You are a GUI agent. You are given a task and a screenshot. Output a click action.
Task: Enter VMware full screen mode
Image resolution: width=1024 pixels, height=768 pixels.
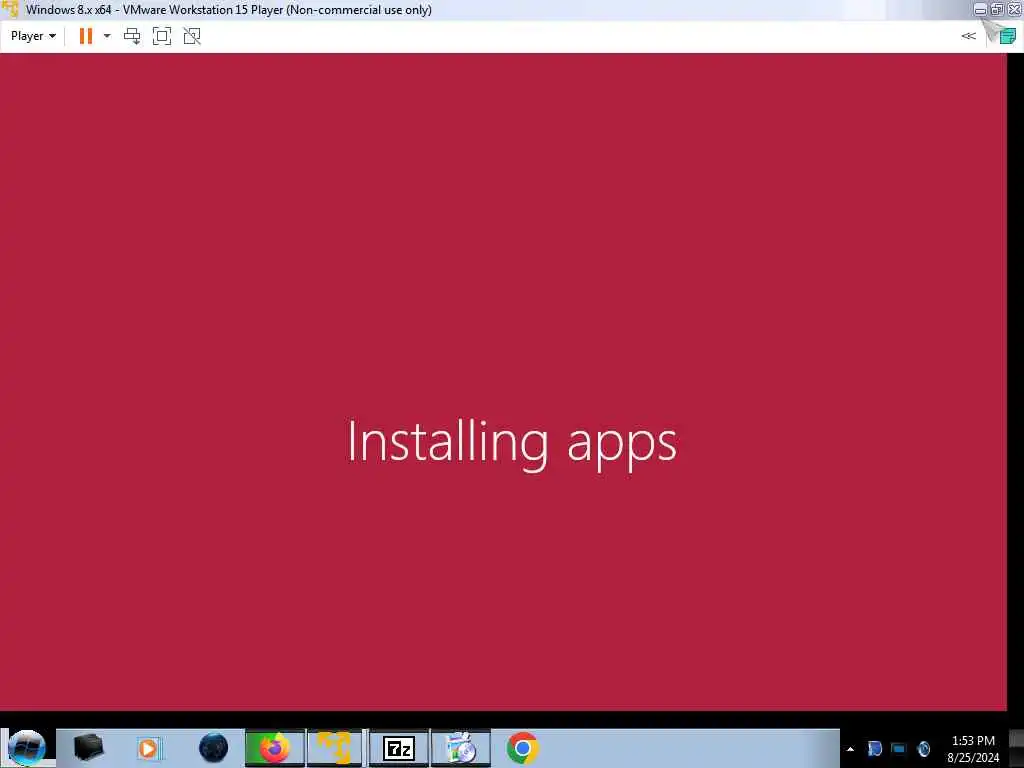pos(162,36)
